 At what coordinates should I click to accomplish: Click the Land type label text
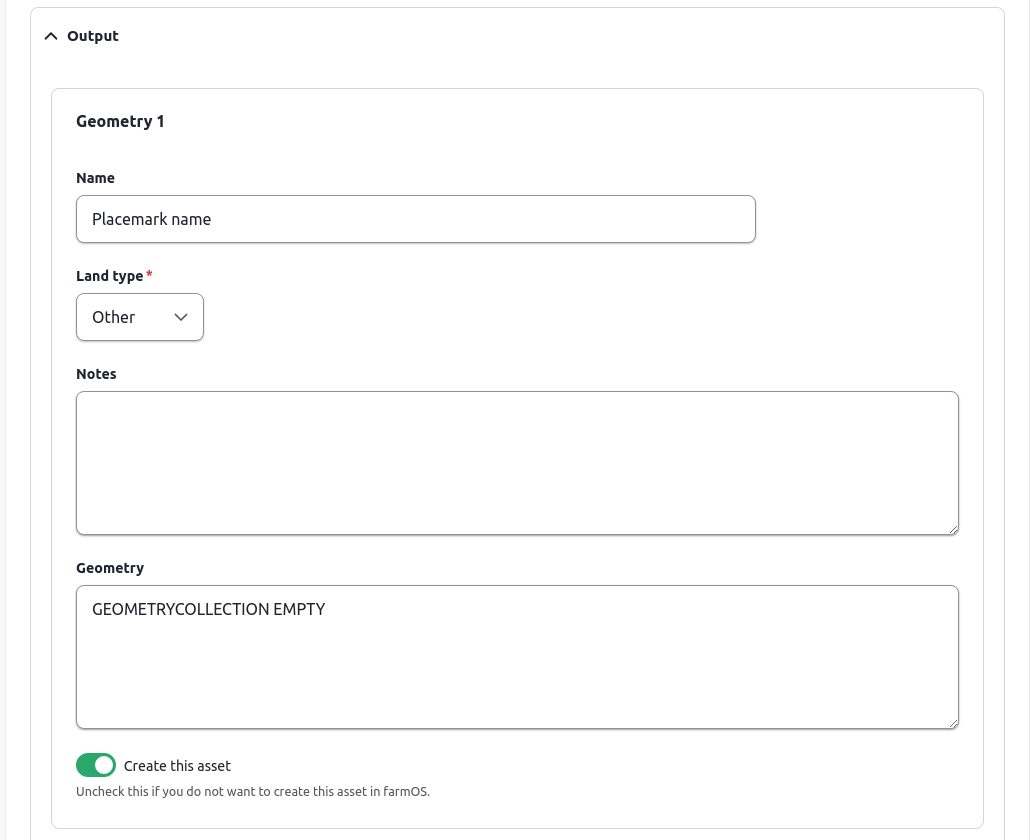click(109, 276)
